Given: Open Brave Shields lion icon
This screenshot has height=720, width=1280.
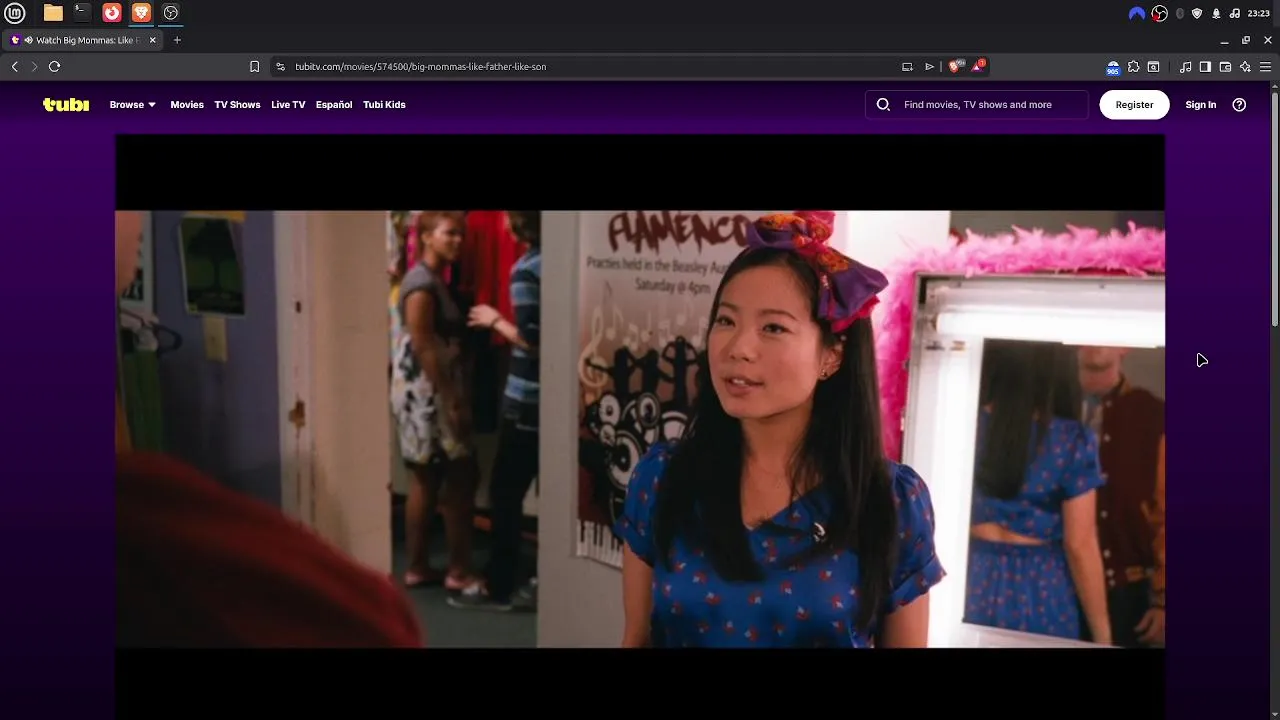Looking at the screenshot, I should 955,67.
